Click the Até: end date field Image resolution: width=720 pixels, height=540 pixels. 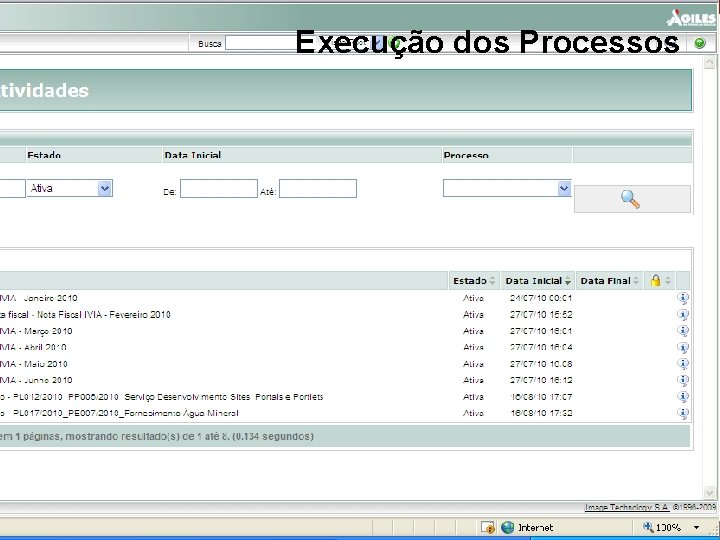tap(318, 189)
